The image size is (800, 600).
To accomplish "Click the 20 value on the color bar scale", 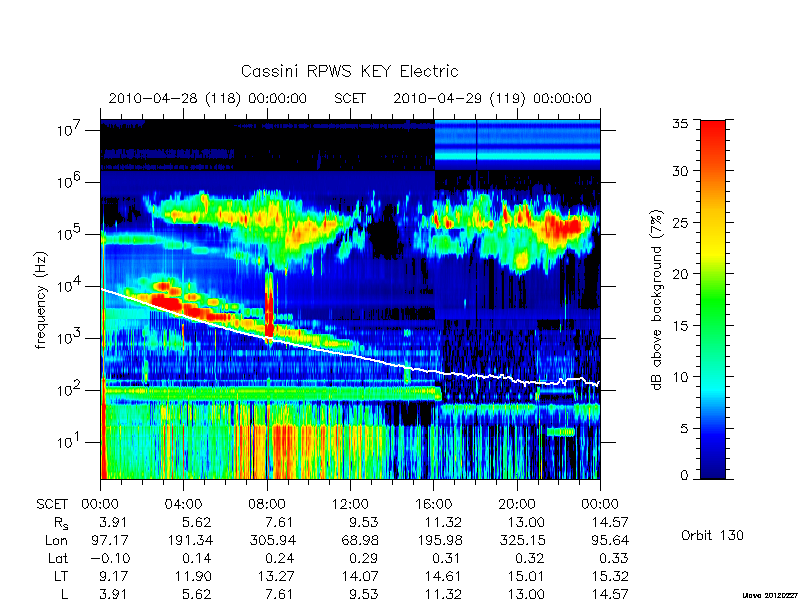I will 681,273.
